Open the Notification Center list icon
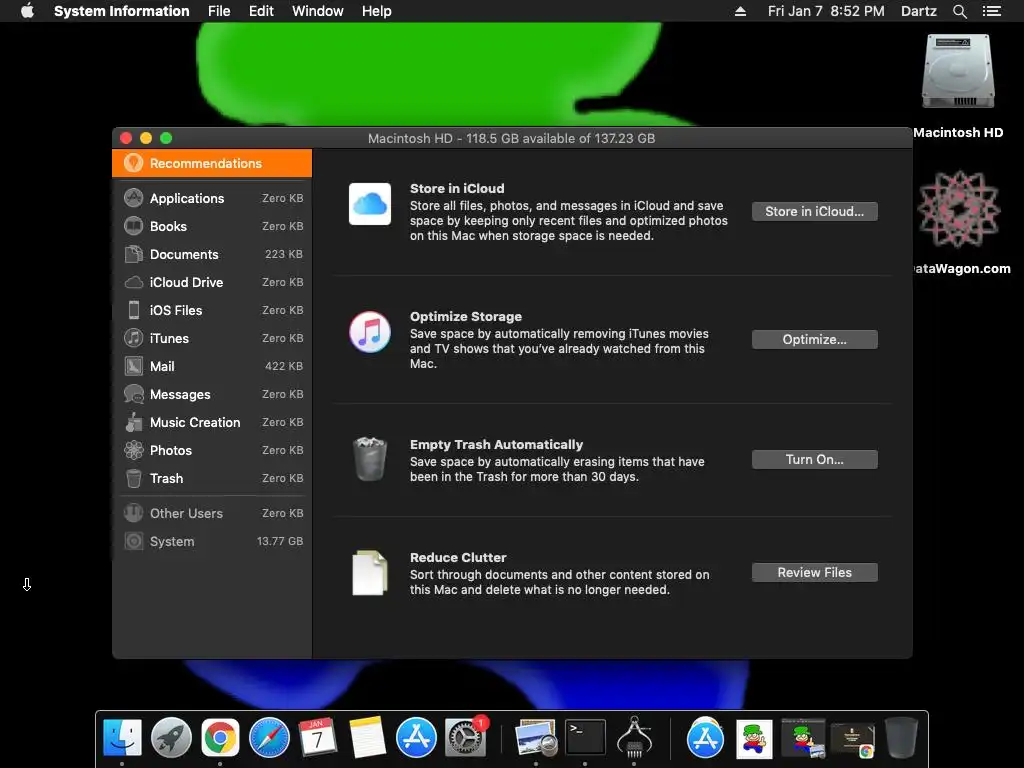 pyautogui.click(x=992, y=11)
